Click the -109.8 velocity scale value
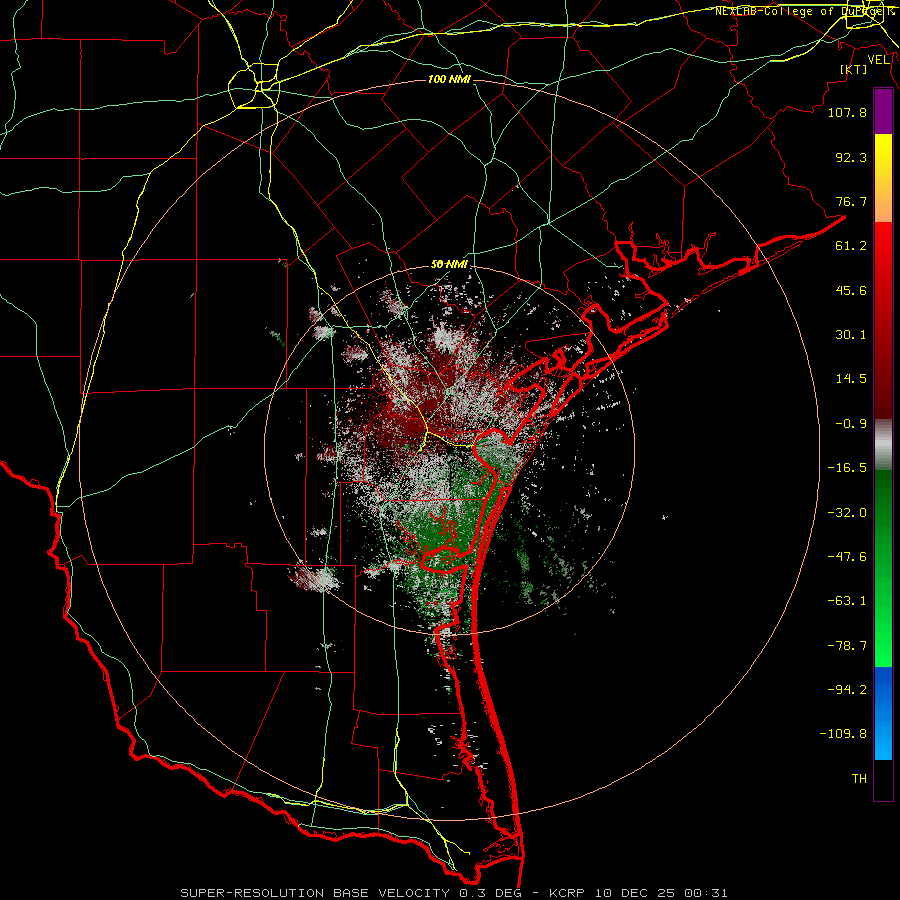 844,734
